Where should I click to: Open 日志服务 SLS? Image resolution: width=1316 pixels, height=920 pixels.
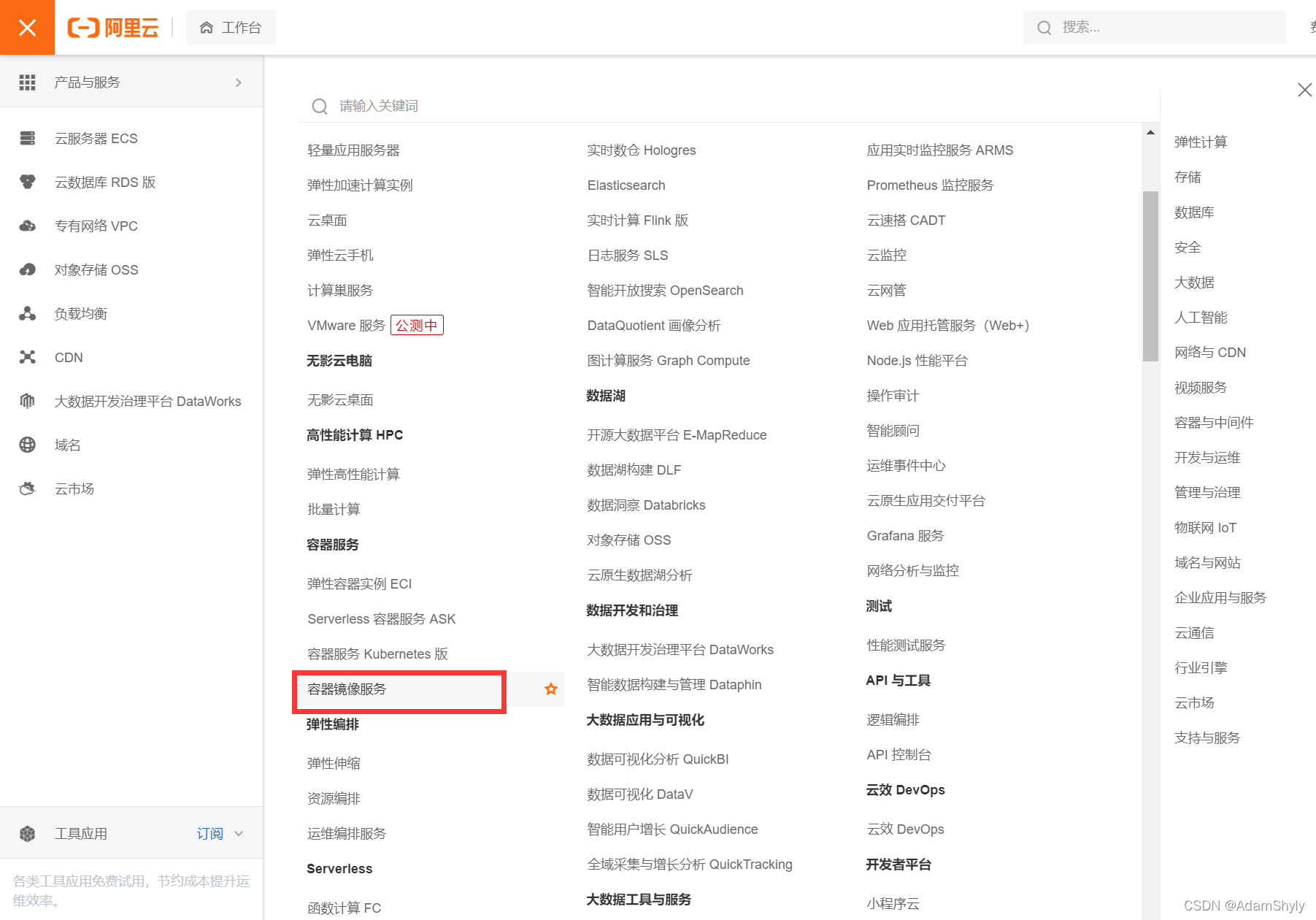[628, 256]
